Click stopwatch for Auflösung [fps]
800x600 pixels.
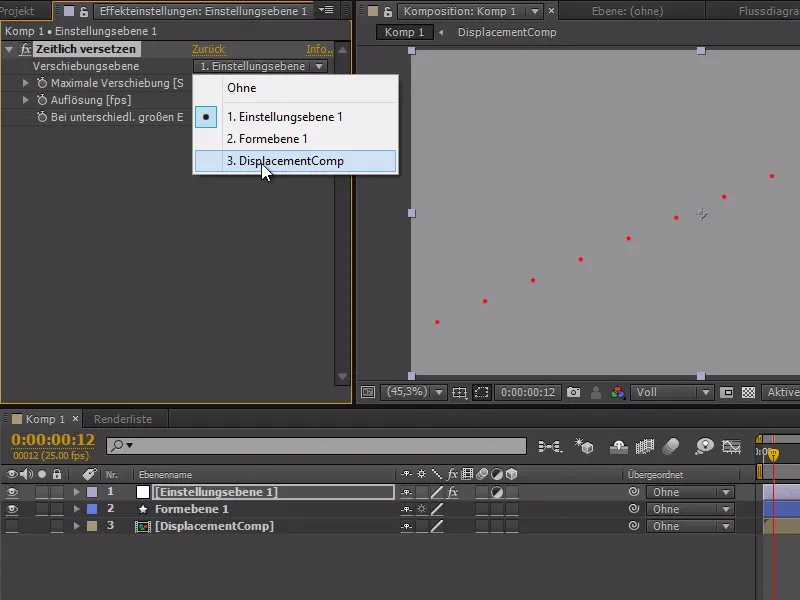point(42,100)
